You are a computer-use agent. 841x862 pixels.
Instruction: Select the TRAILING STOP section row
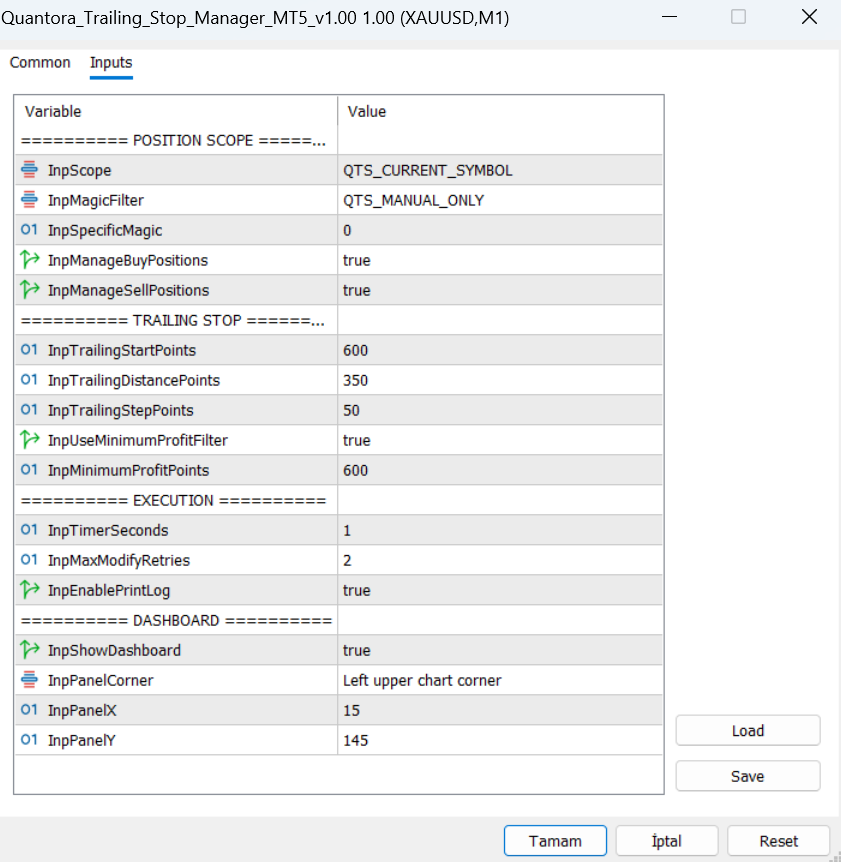(x=339, y=320)
